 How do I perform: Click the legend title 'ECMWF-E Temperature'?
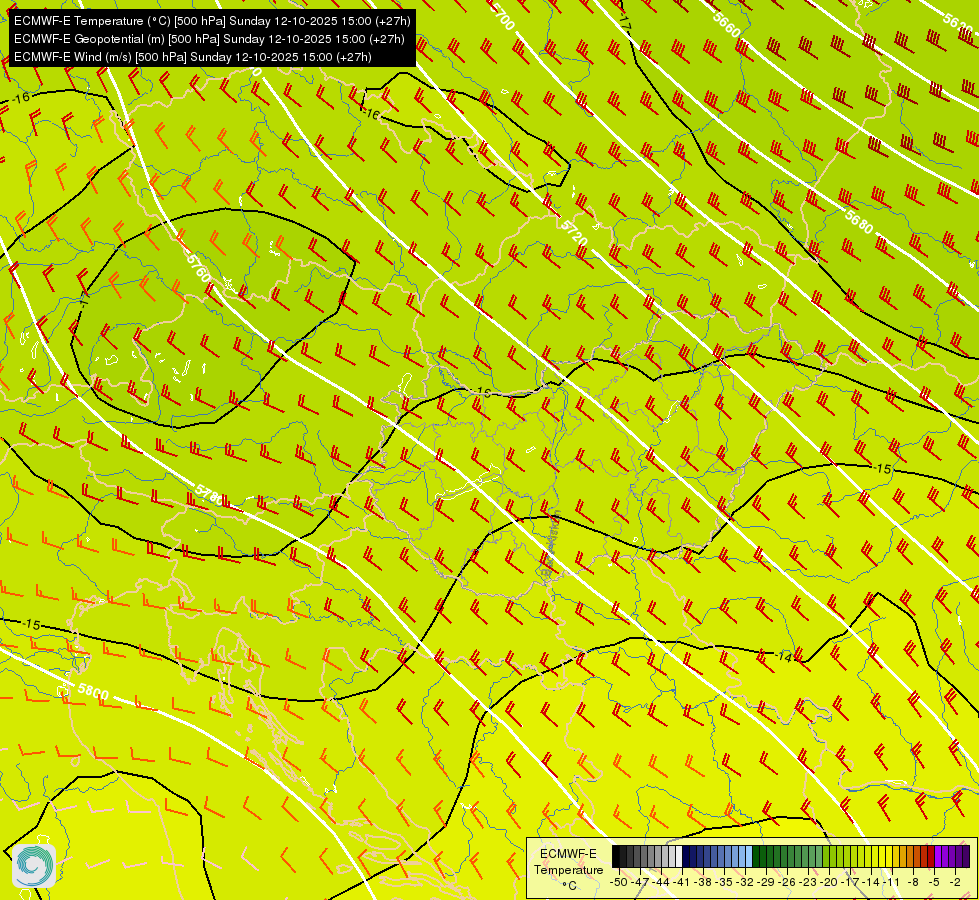[x=568, y=862]
